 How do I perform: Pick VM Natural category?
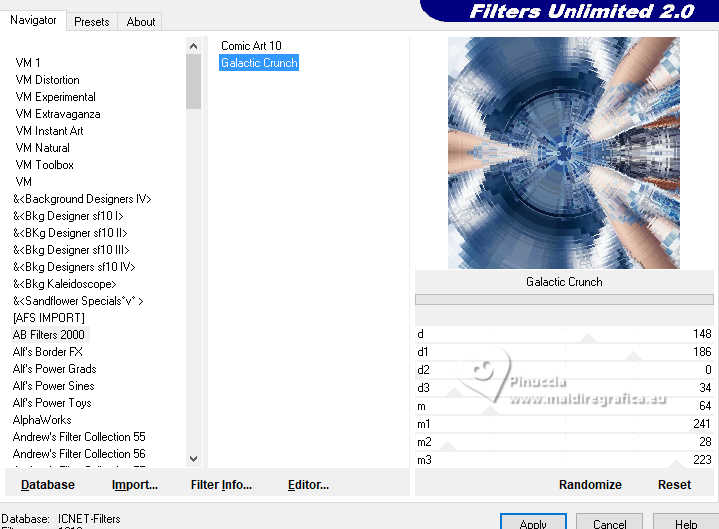(x=43, y=148)
